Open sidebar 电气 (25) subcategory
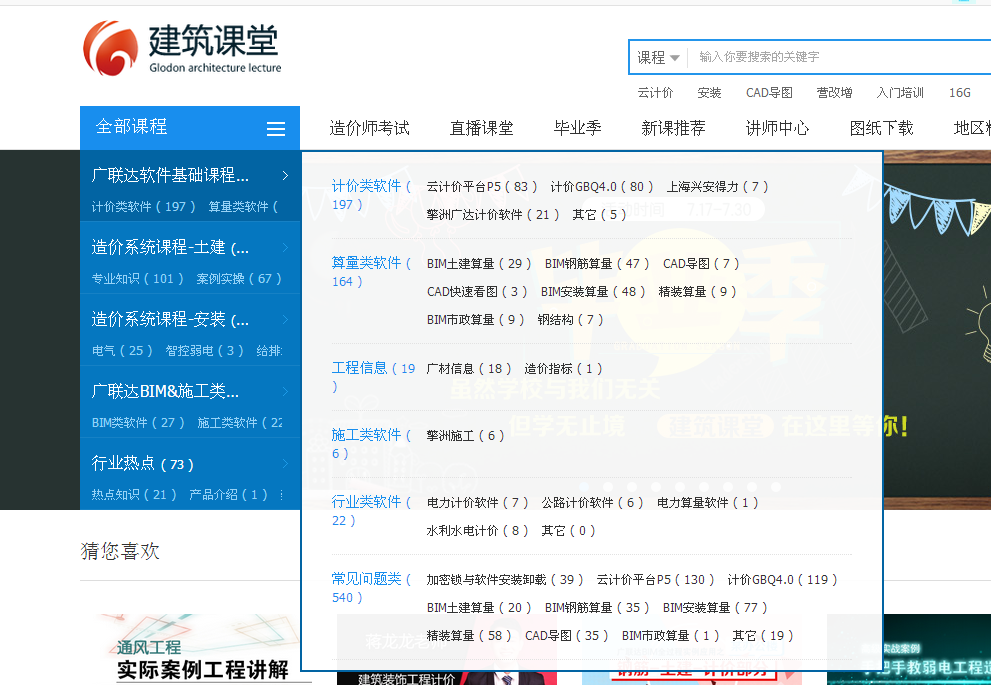The height and width of the screenshot is (685, 991). click(122, 351)
